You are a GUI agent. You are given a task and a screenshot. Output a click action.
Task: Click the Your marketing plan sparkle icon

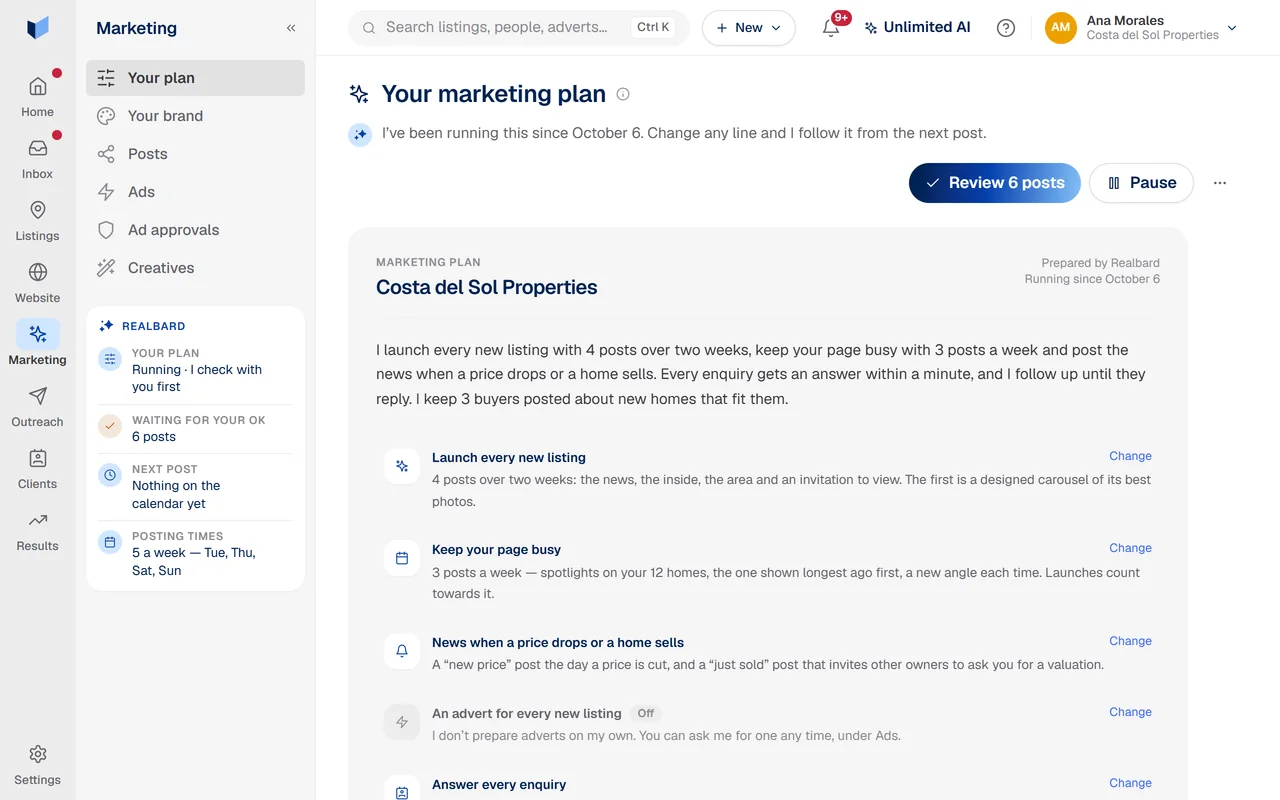pos(359,94)
